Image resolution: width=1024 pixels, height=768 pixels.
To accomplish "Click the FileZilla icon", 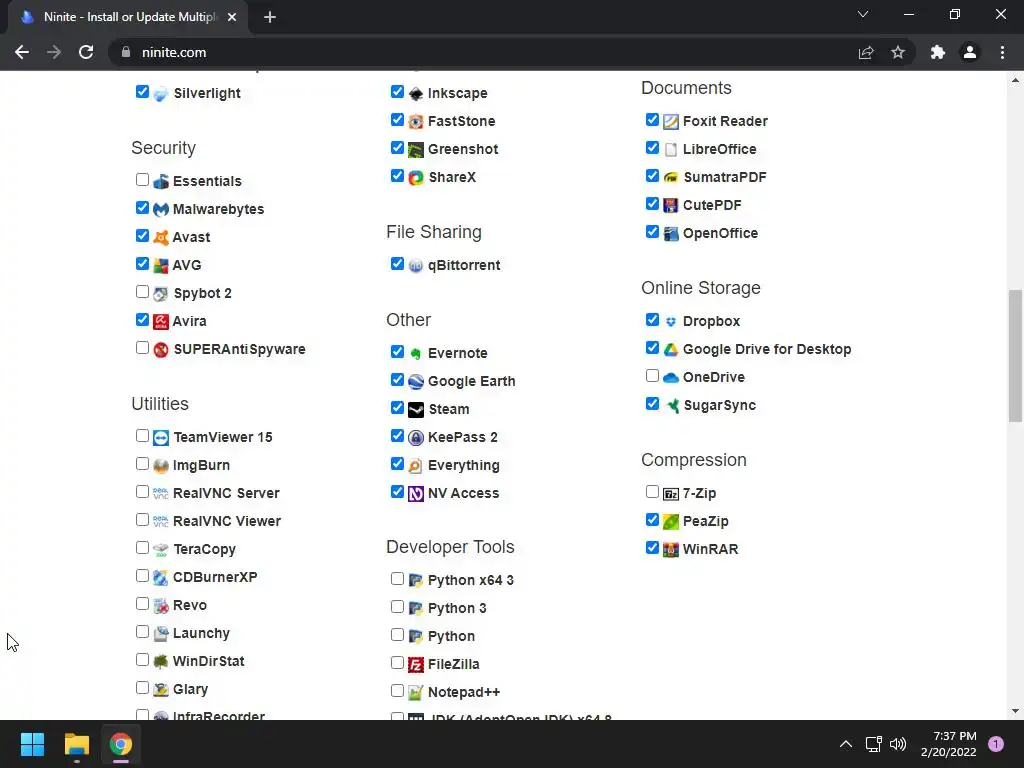I will coord(416,665).
